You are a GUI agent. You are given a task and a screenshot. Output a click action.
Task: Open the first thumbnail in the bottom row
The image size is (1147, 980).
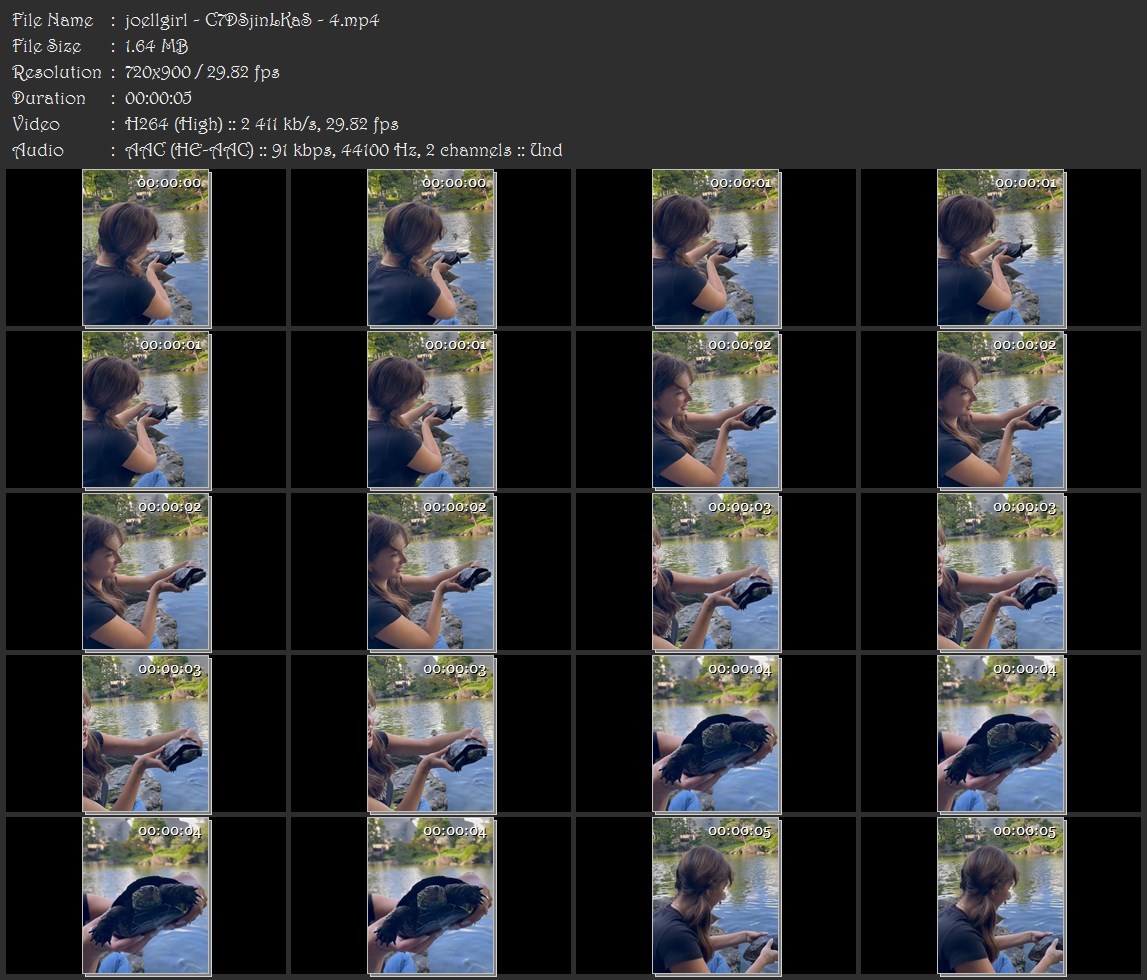click(146, 897)
